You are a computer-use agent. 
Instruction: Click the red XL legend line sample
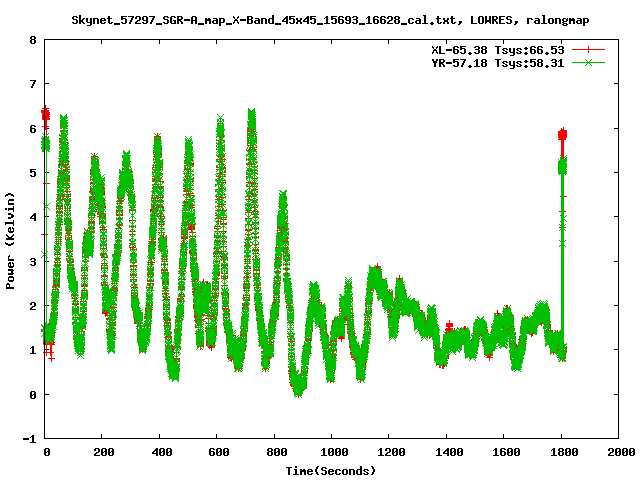[588, 50]
